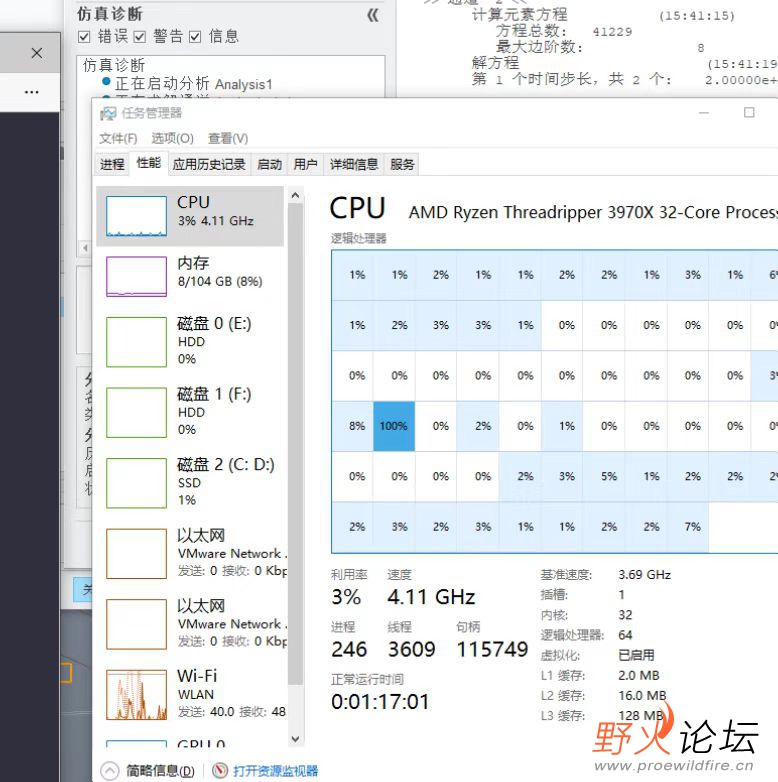Image resolution: width=778 pixels, height=782 pixels.
Task: Open the 打开资源监视器 link
Action: 275,771
